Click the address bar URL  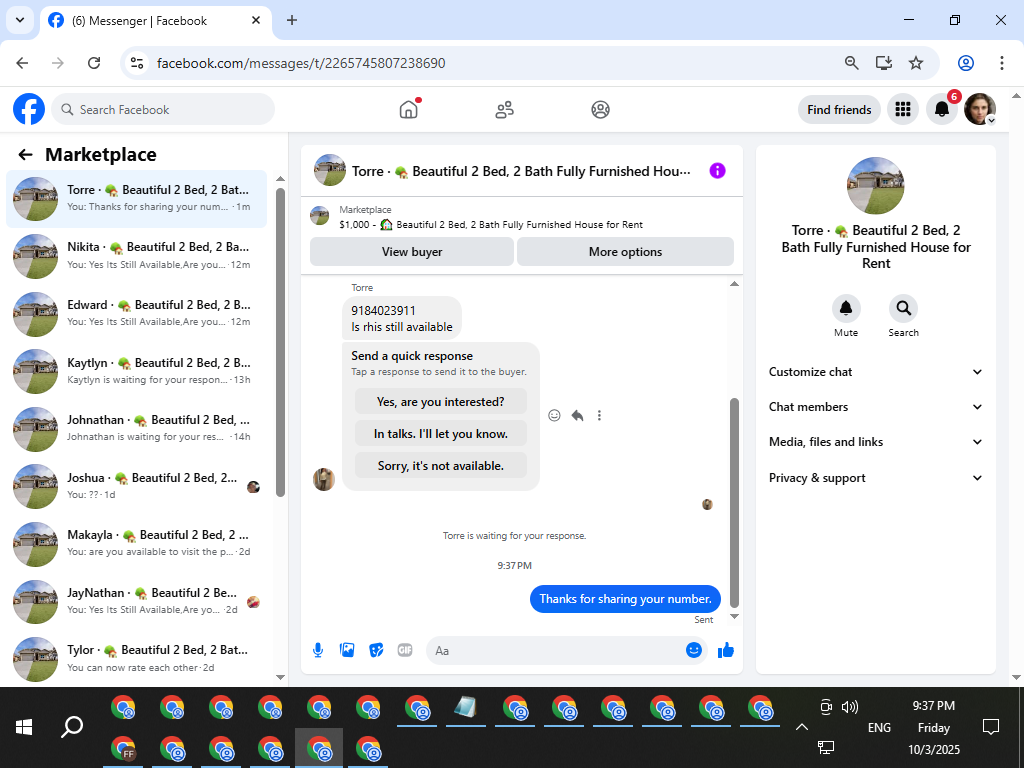(x=301, y=63)
